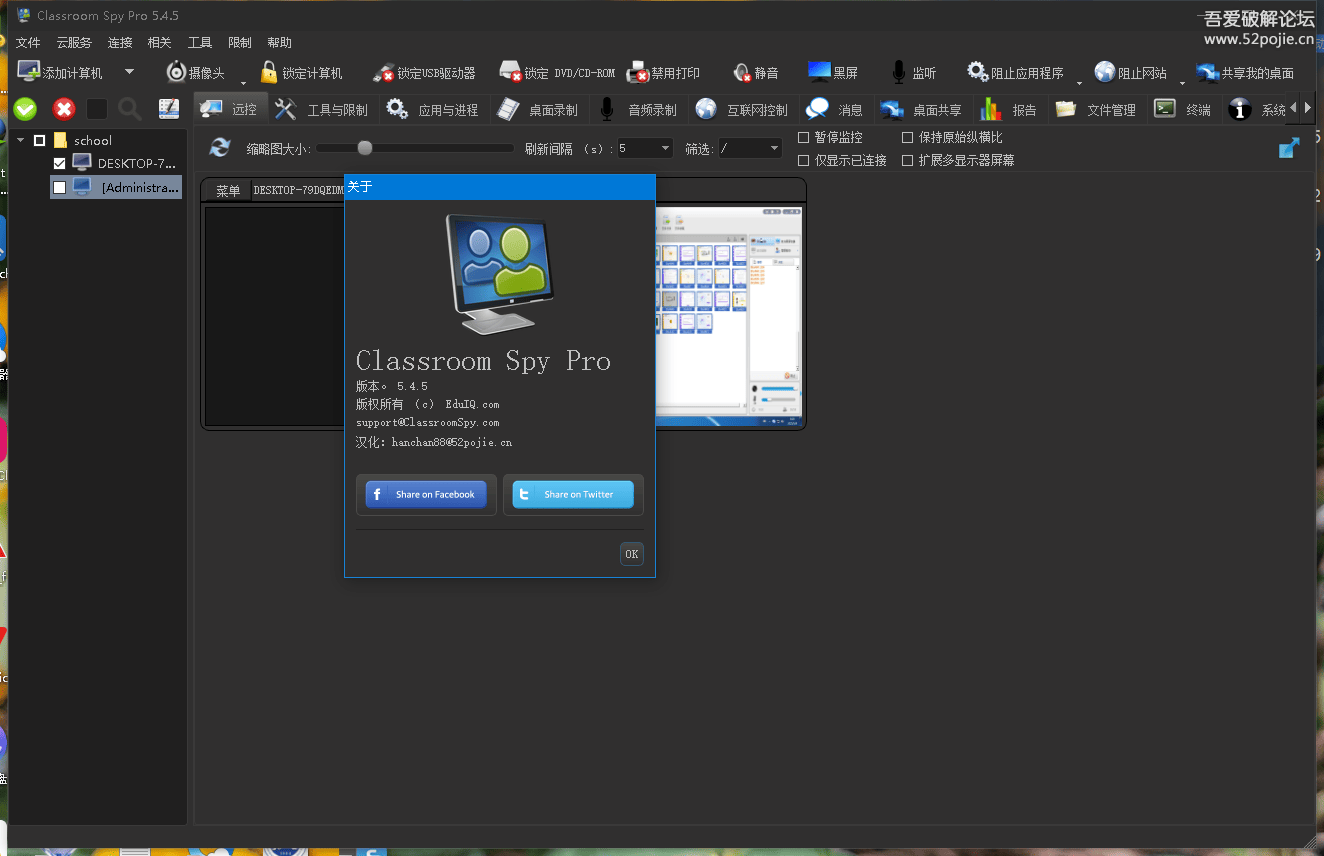
Task: Open the 互联网控制 tab
Action: tap(742, 109)
